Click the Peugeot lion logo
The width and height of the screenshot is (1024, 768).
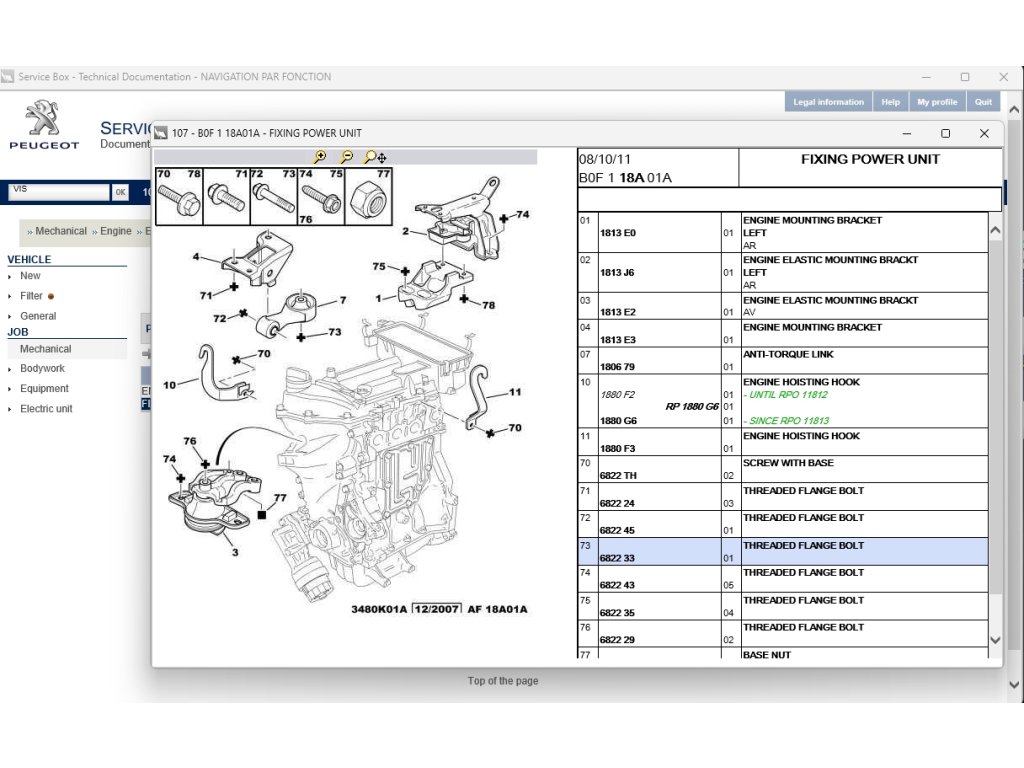click(x=43, y=118)
